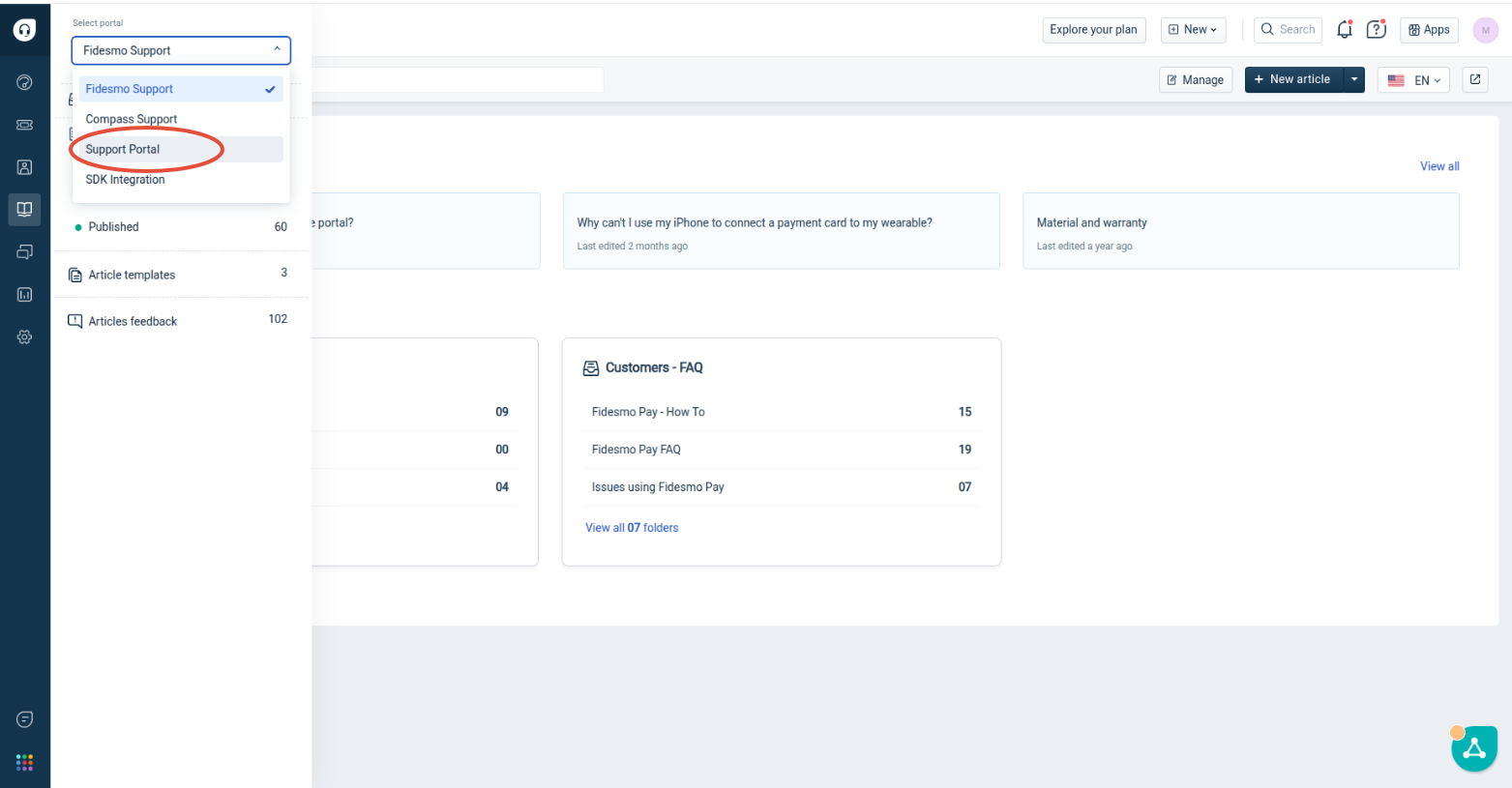1512x788 pixels.
Task: Open the Contacts icon in sidebar
Action: 25,167
